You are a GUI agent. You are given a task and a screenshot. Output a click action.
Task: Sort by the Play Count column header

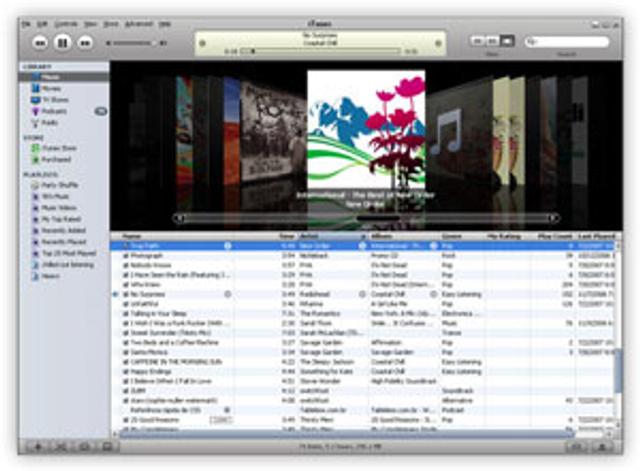[553, 236]
